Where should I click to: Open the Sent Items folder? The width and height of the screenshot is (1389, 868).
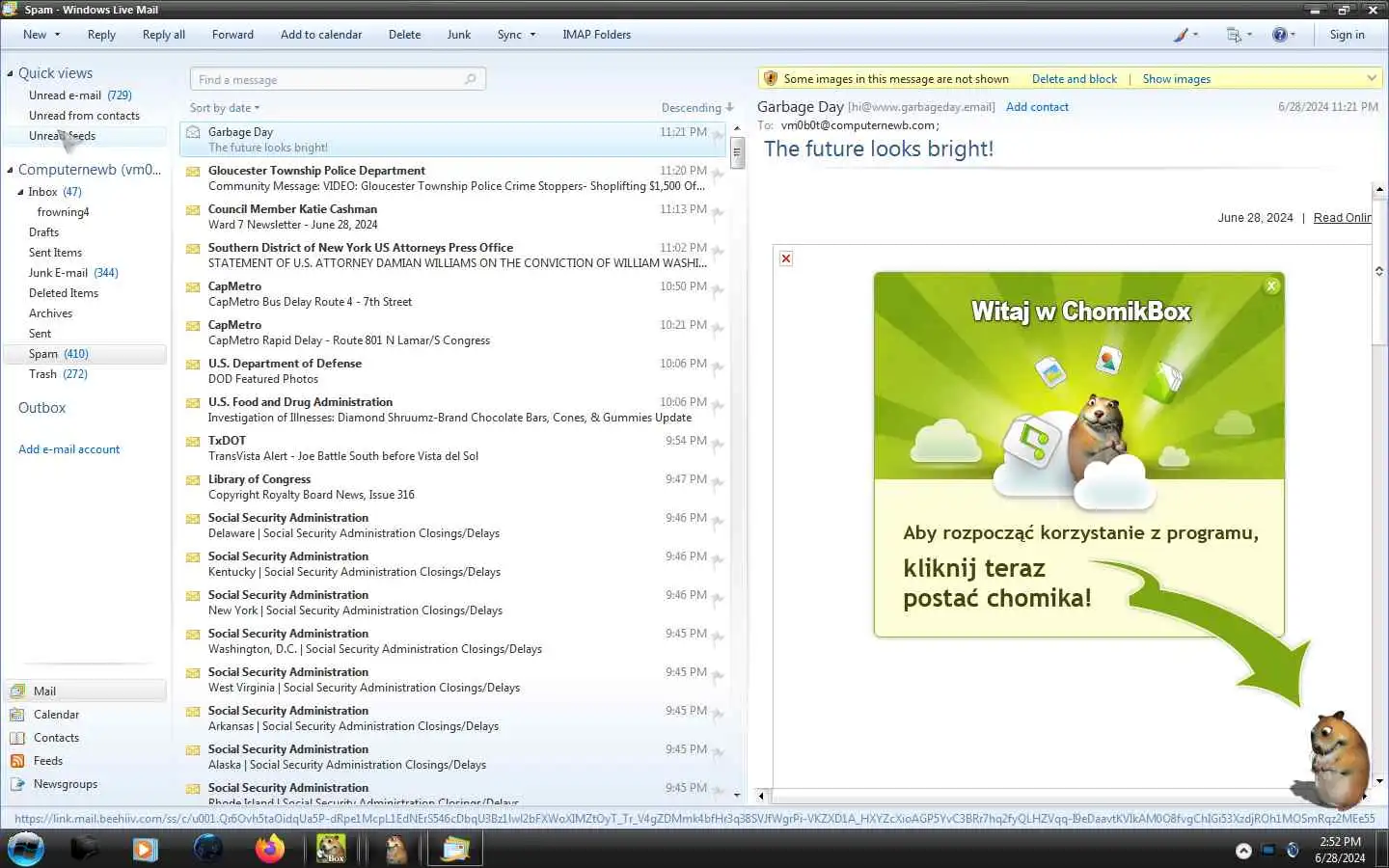55,253
